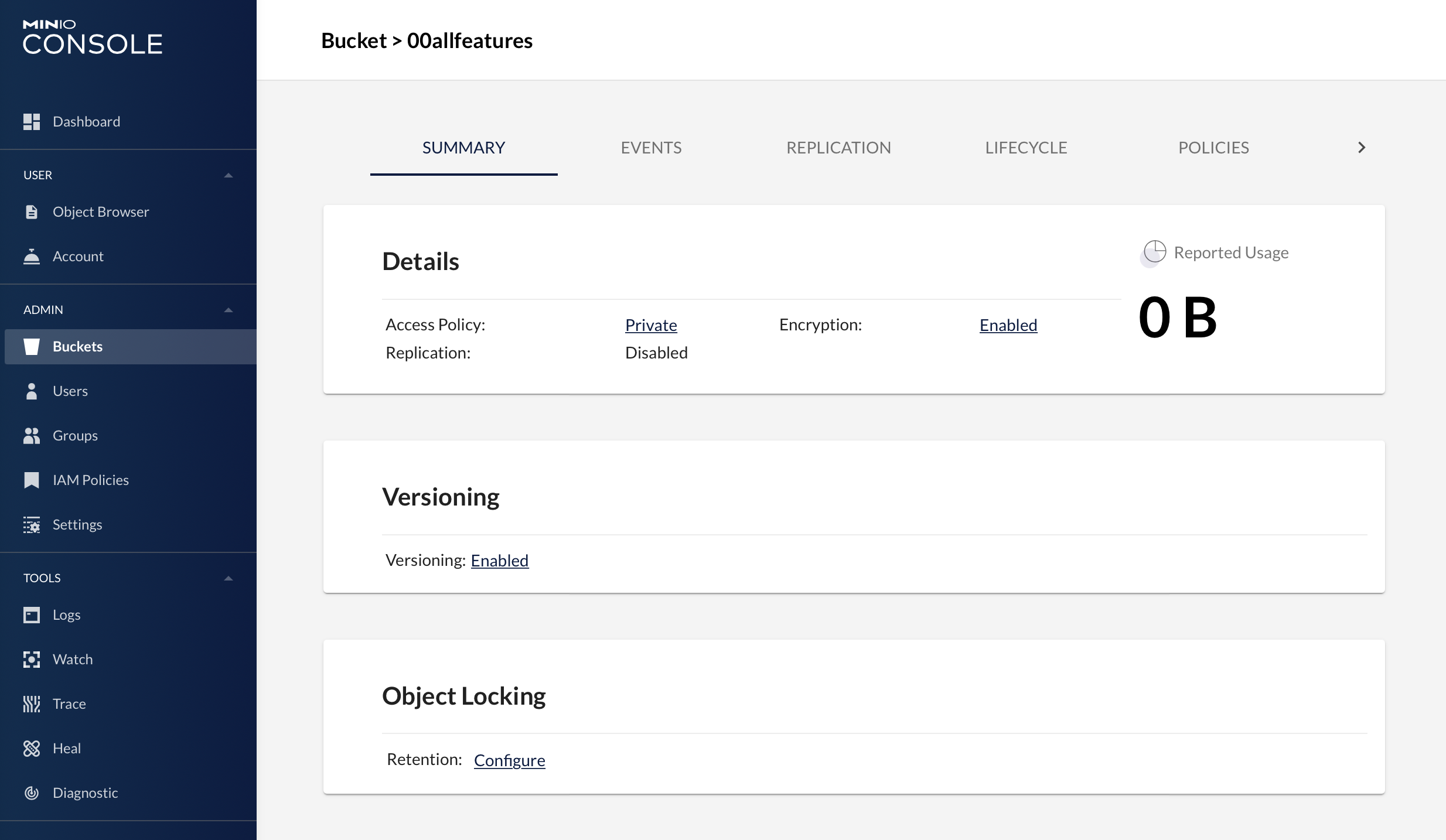Viewport: 1446px width, 840px height.
Task: Click the Settings gear-list icon
Action: [32, 525]
